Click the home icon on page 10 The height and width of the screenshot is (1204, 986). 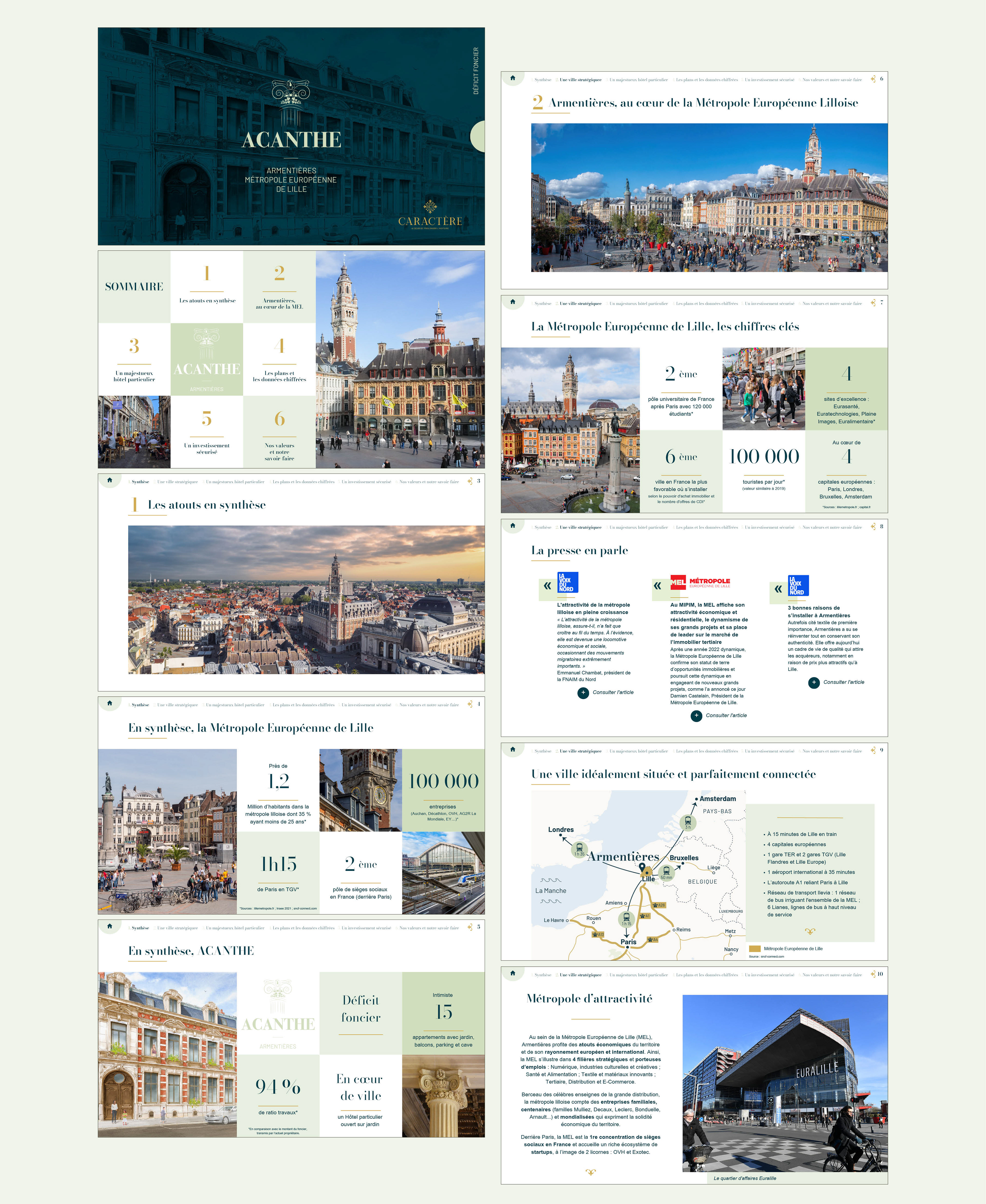coord(512,973)
